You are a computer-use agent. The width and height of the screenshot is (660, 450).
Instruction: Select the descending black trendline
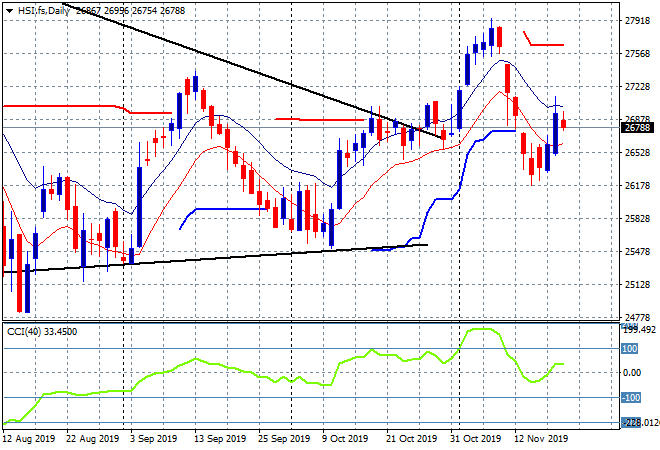click(x=253, y=71)
